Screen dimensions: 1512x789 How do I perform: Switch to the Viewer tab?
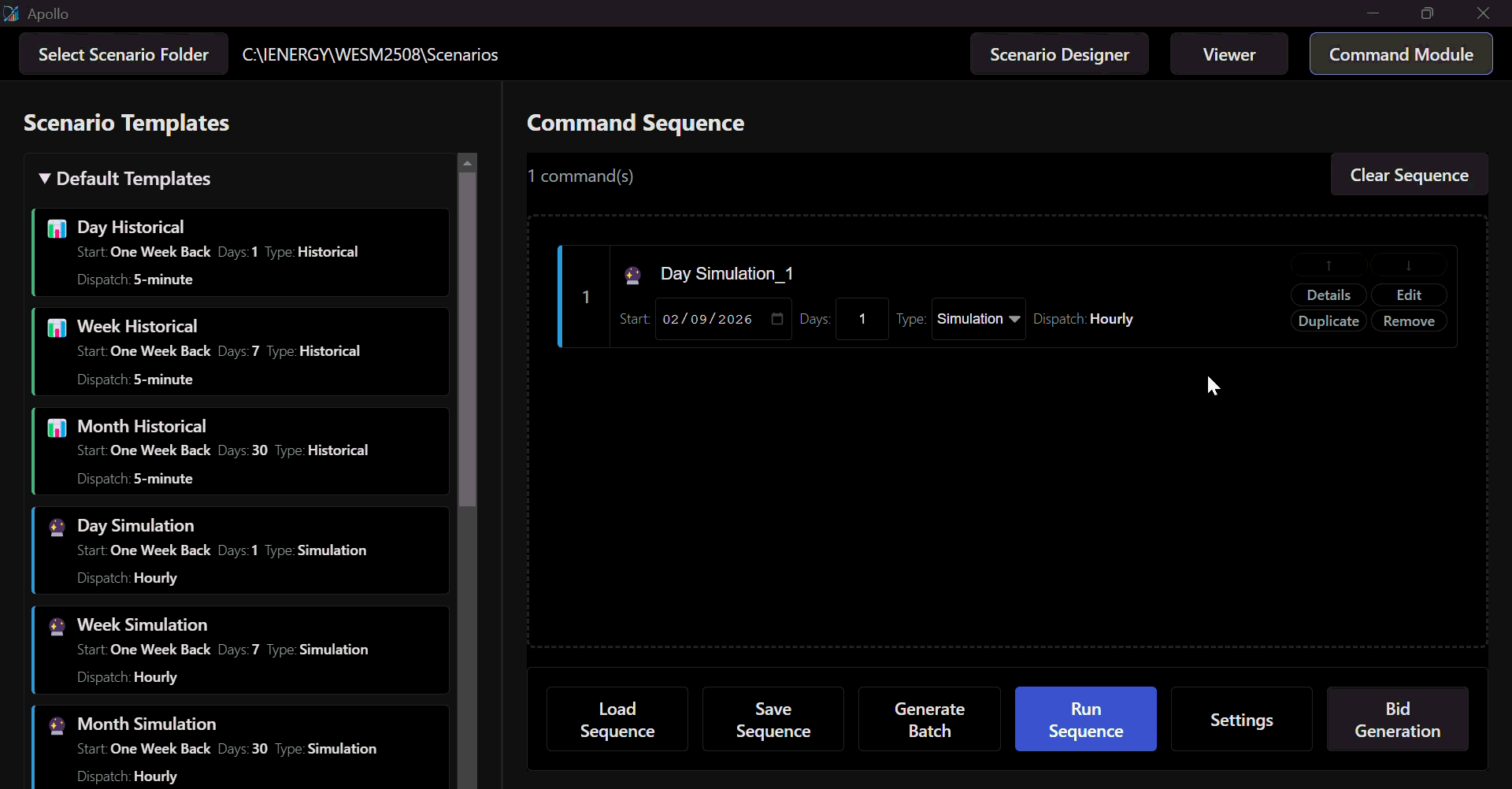coord(1229,54)
